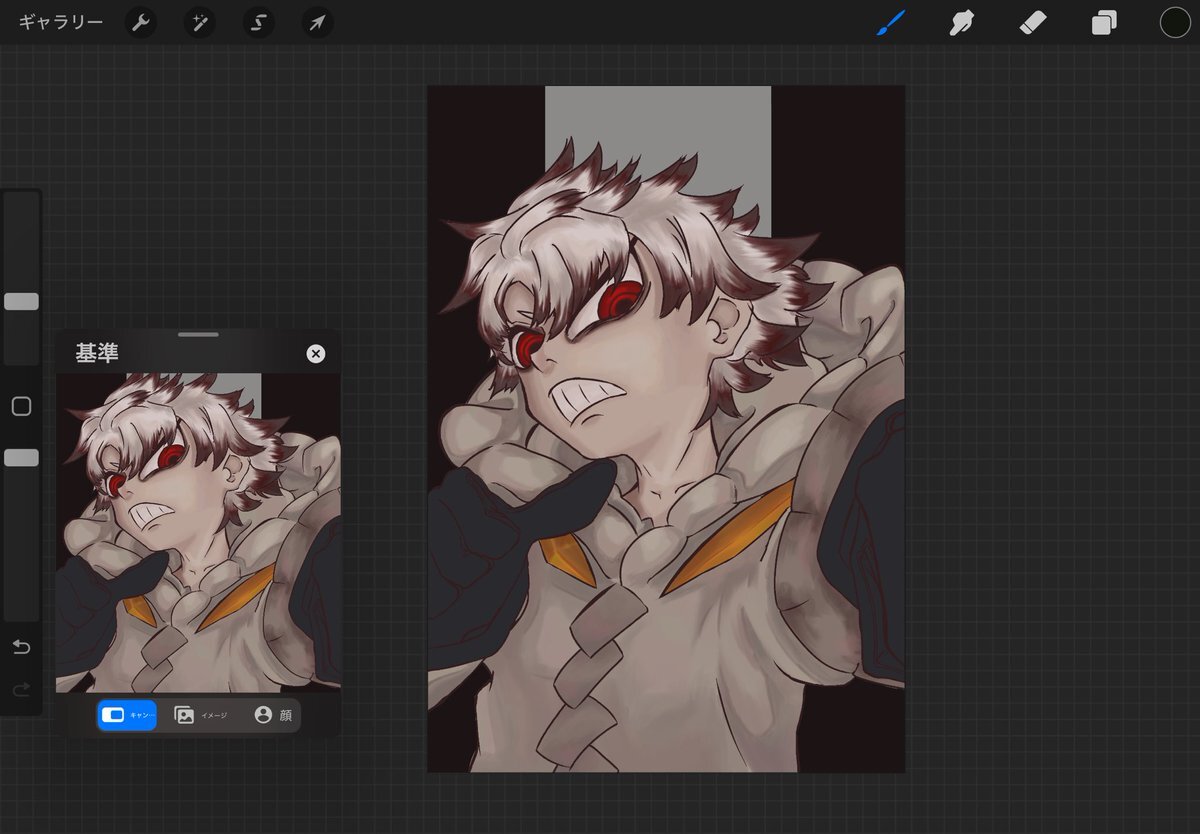1200x834 pixels.
Task: Click the brush size slider handle
Action: (21, 301)
